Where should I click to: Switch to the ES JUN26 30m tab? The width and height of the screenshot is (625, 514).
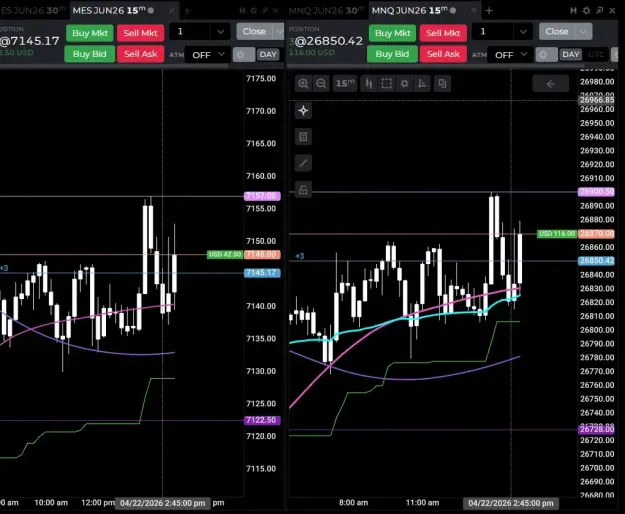pyautogui.click(x=33, y=11)
